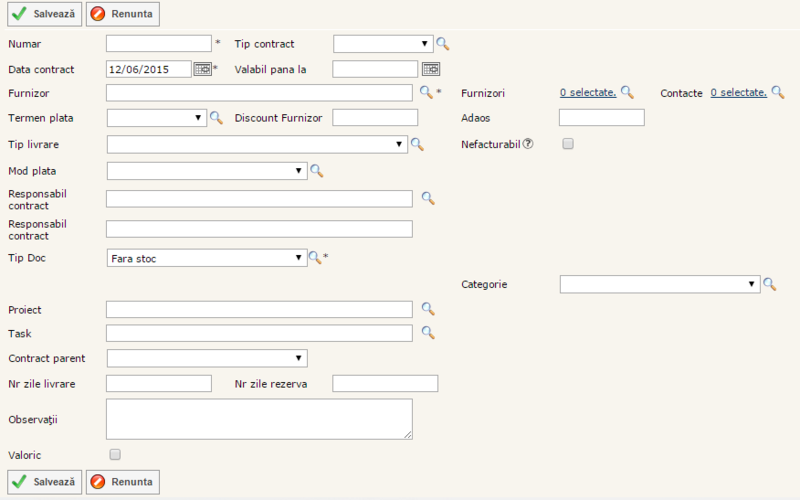Expand the Tip Doc dropdown showing Fara stoc
The width and height of the screenshot is (800, 500).
(x=206, y=258)
